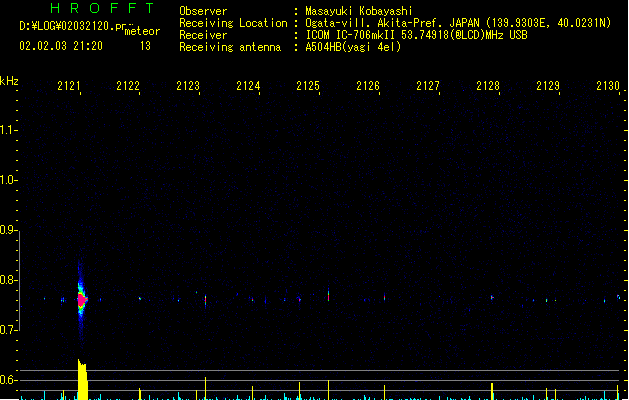Click the 2126 time axis label

pyautogui.click(x=368, y=86)
